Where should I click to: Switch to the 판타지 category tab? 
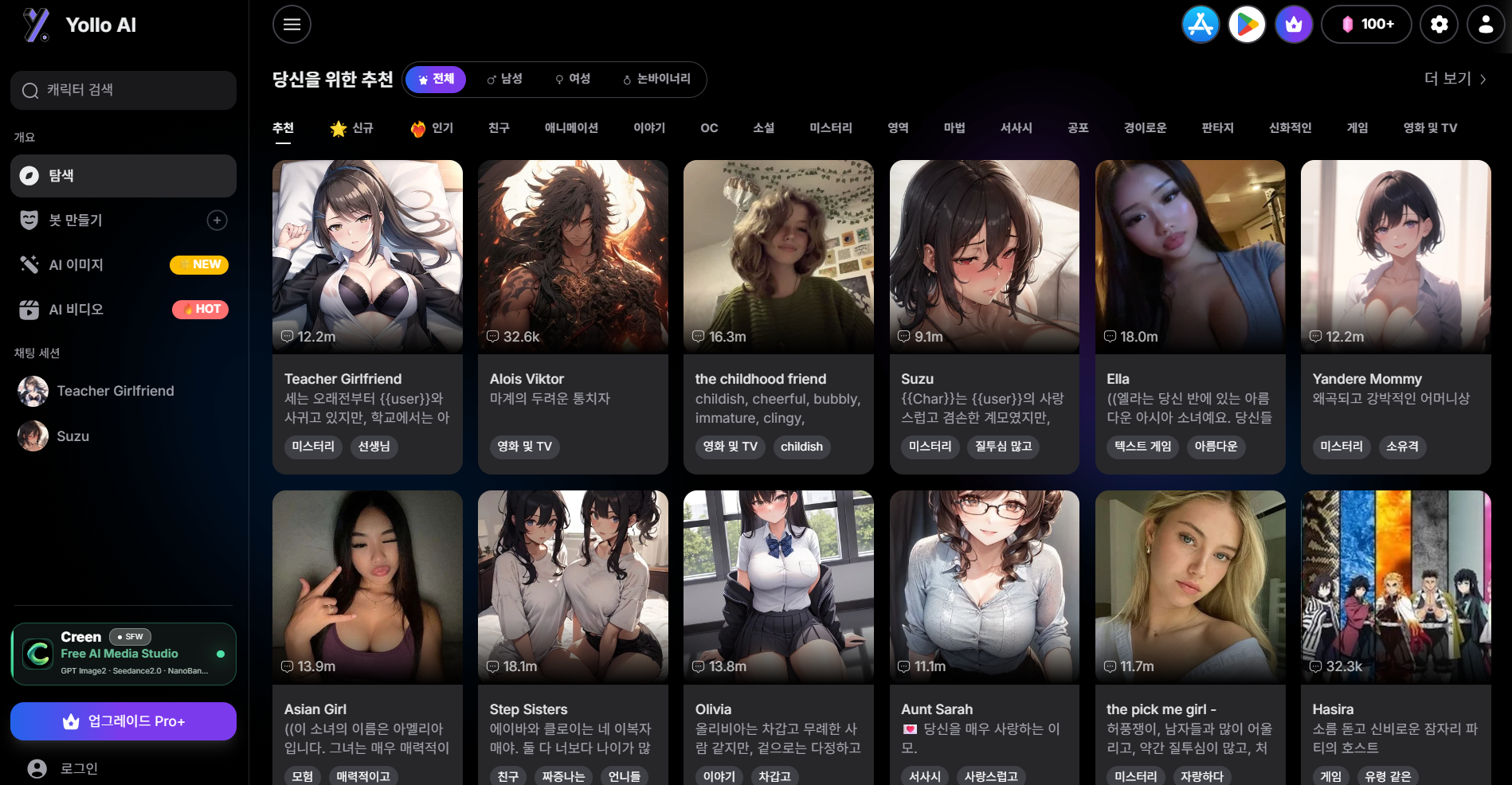pos(1217,128)
